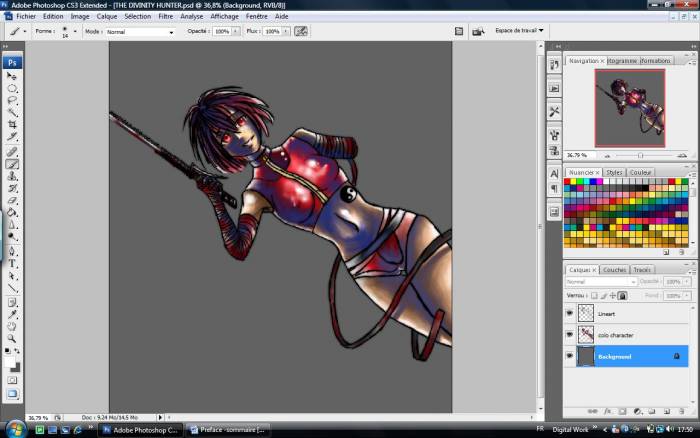Select the Slice tool
Screen dimensions: 700x438
[x=12, y=137]
